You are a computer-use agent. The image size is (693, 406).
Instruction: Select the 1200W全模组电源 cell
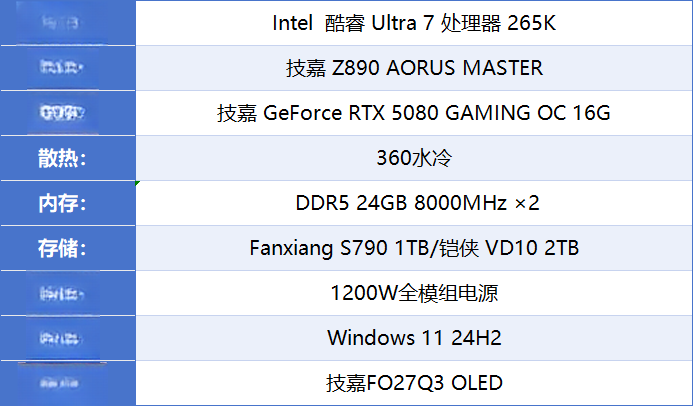coord(414,293)
